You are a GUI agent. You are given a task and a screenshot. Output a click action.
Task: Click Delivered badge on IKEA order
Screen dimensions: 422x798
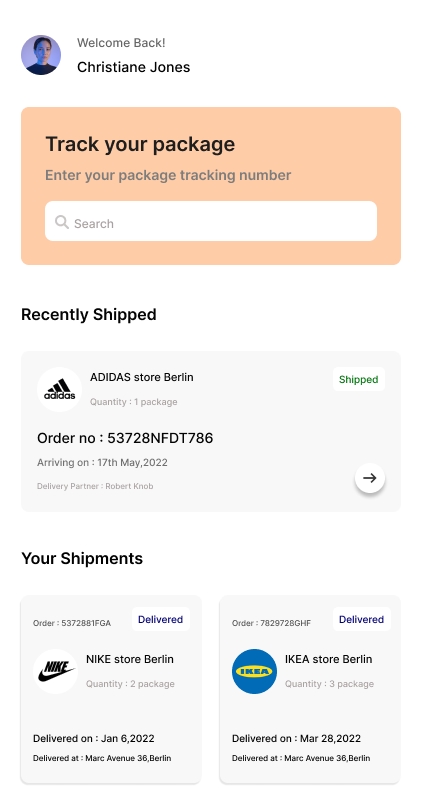(361, 619)
